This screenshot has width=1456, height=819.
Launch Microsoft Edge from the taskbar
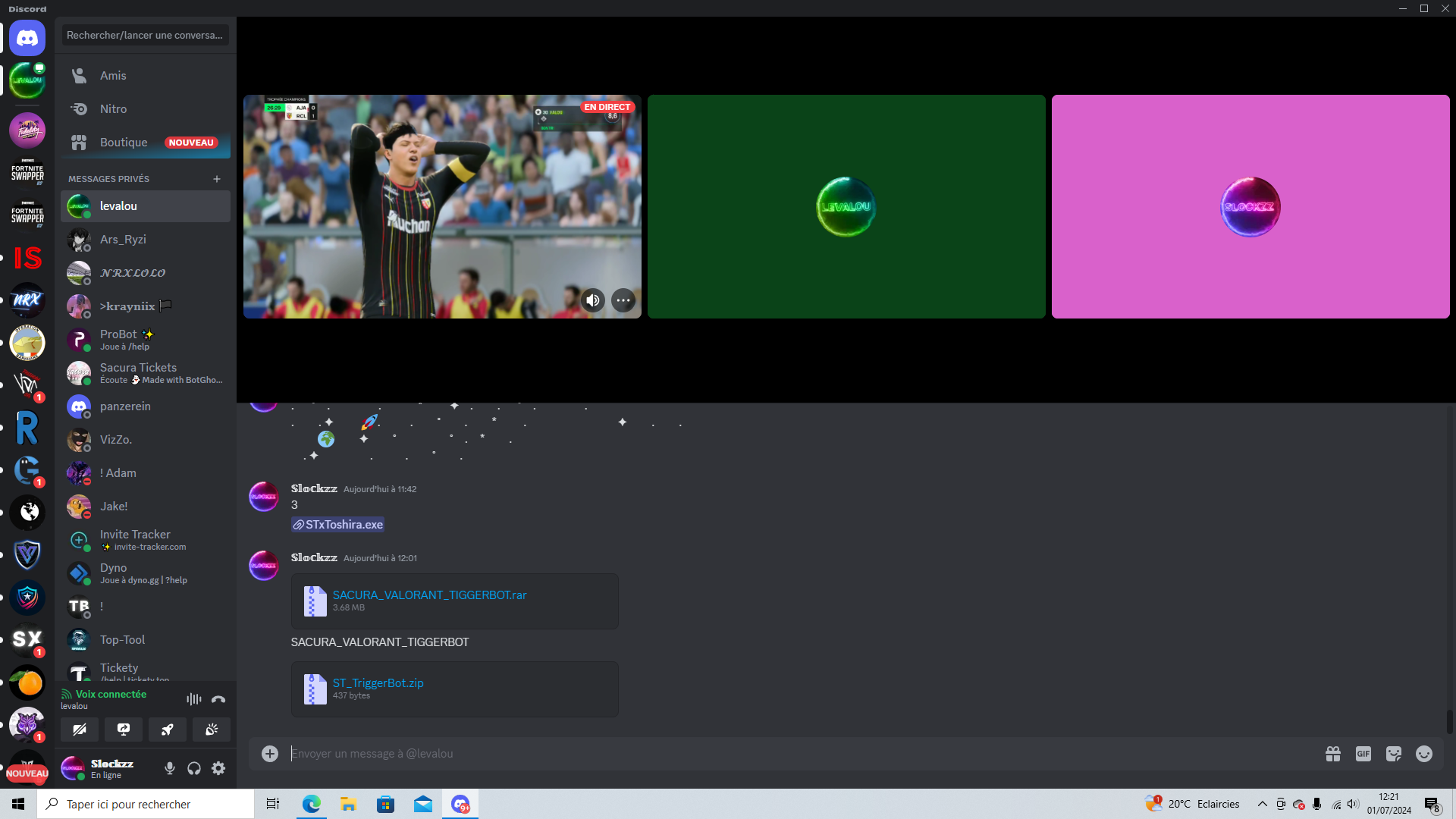(311, 804)
